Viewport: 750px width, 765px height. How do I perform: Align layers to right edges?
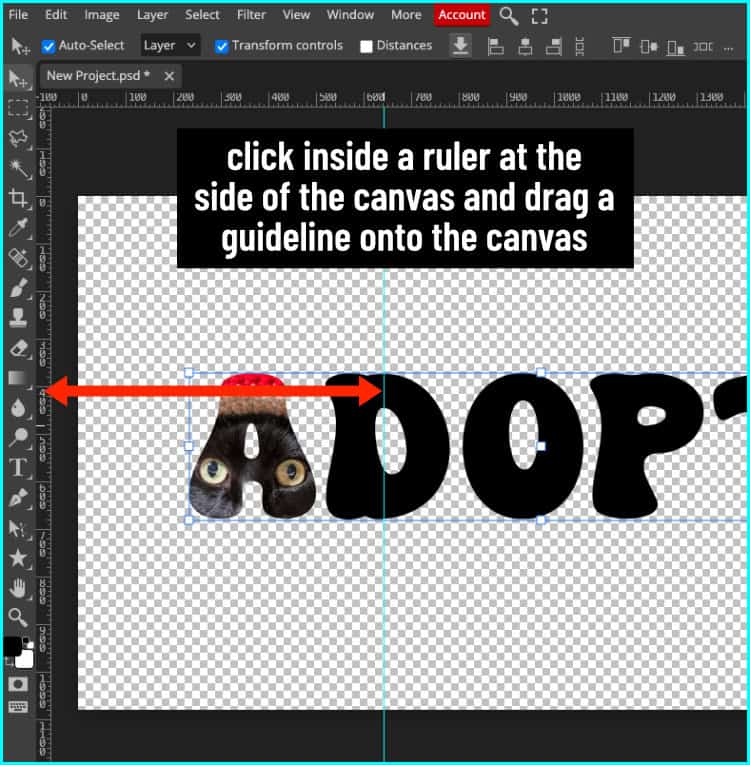(554, 46)
